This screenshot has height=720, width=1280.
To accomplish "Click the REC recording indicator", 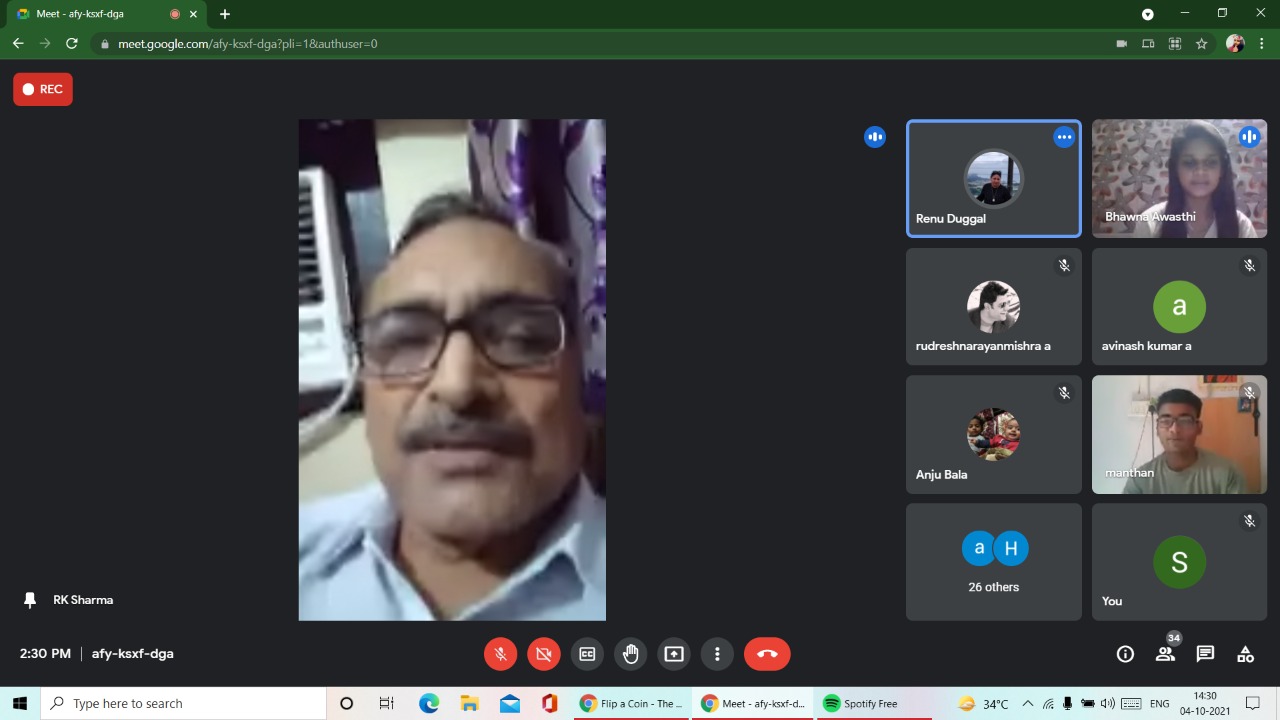I will tap(43, 89).
